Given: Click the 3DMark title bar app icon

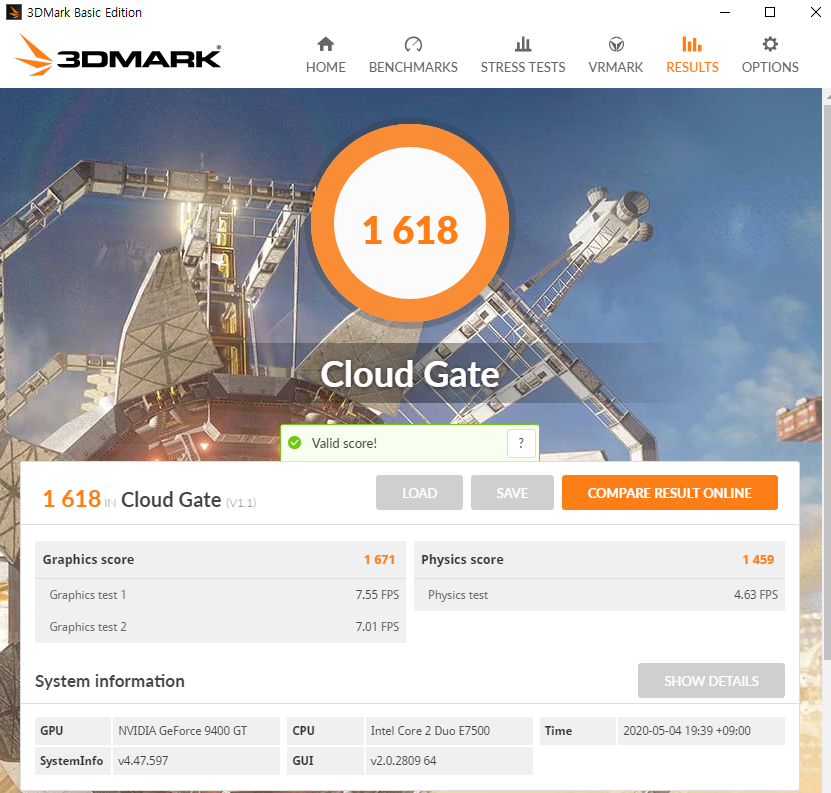Looking at the screenshot, I should point(14,12).
